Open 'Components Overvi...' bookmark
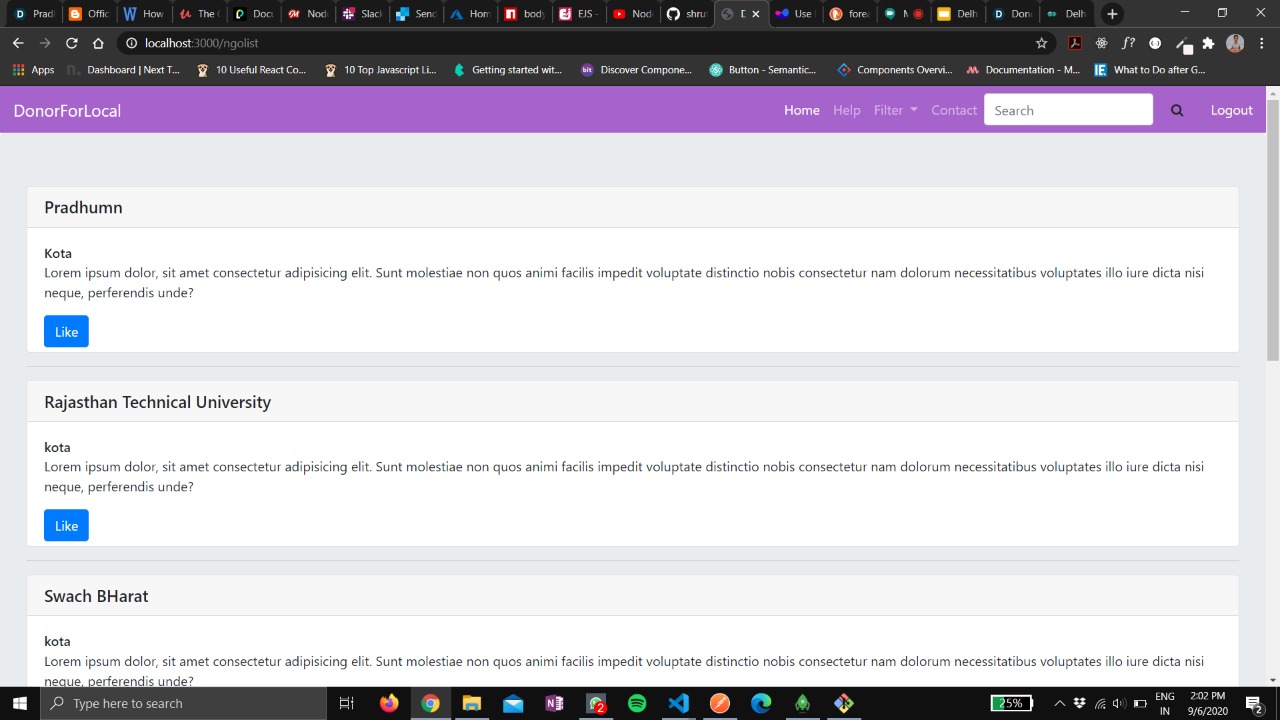This screenshot has height=720, width=1280. (894, 70)
